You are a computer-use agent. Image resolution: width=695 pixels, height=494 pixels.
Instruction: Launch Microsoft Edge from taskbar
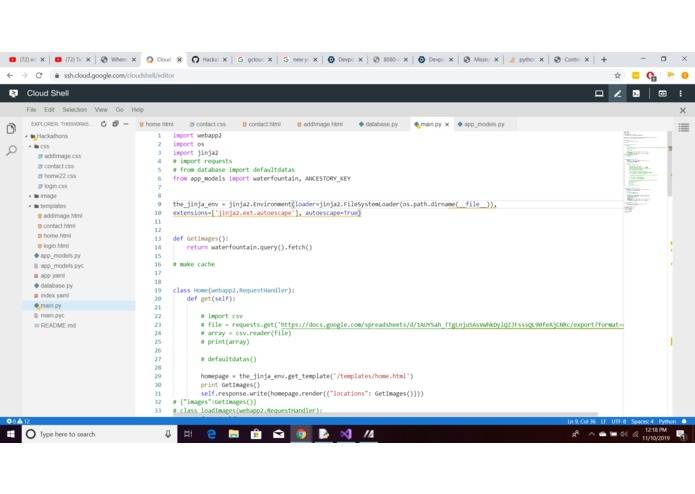coord(211,434)
